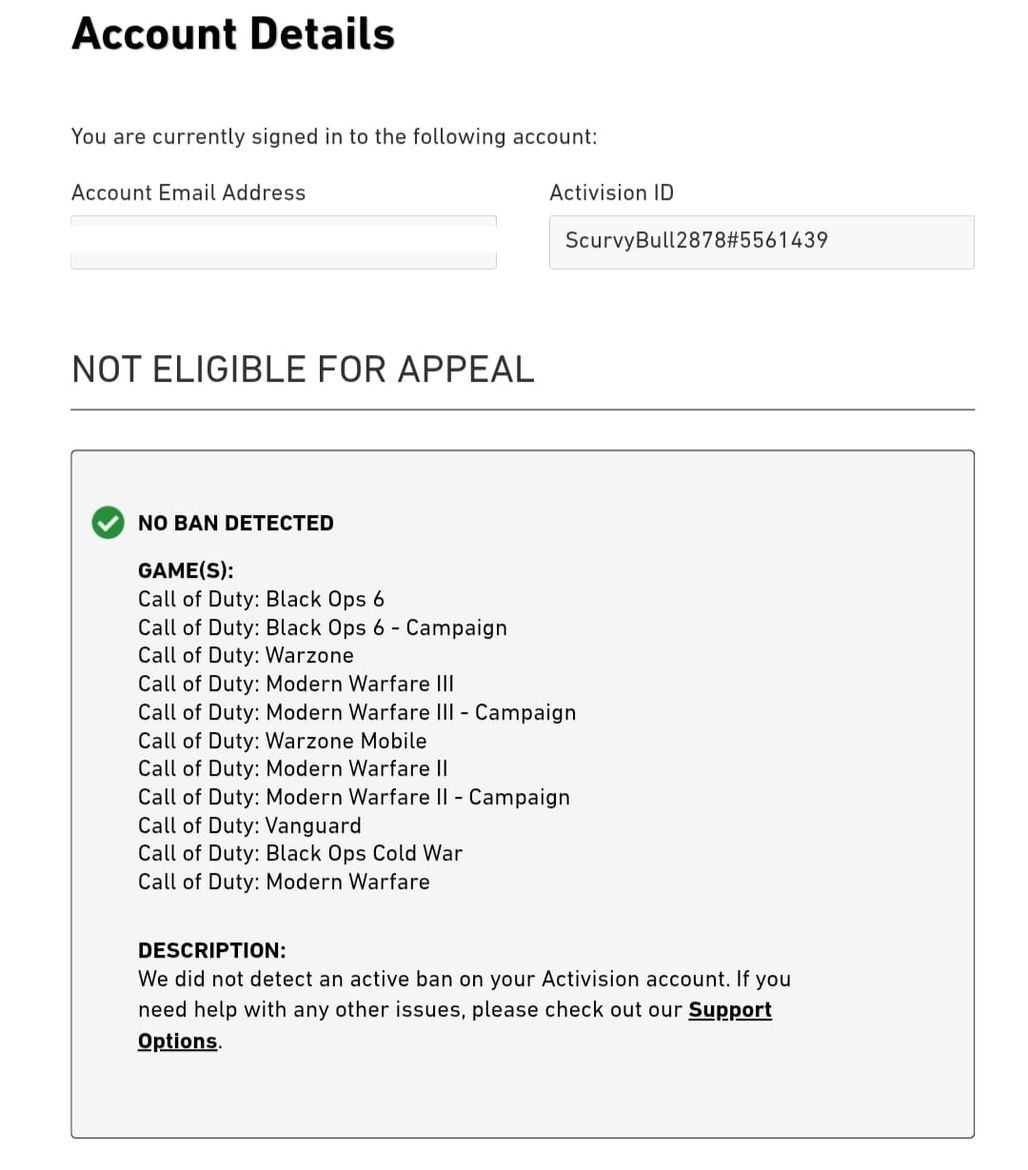Select Call of Duty: Black Ops Cold War

[301, 854]
